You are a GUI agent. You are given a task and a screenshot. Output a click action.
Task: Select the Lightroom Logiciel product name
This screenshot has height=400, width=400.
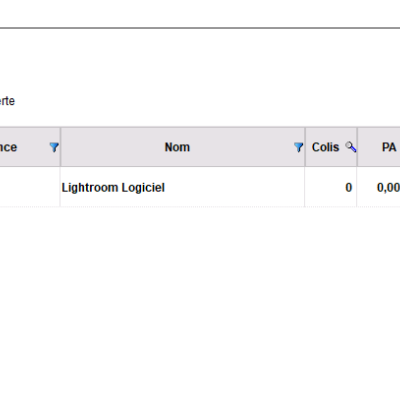113,188
